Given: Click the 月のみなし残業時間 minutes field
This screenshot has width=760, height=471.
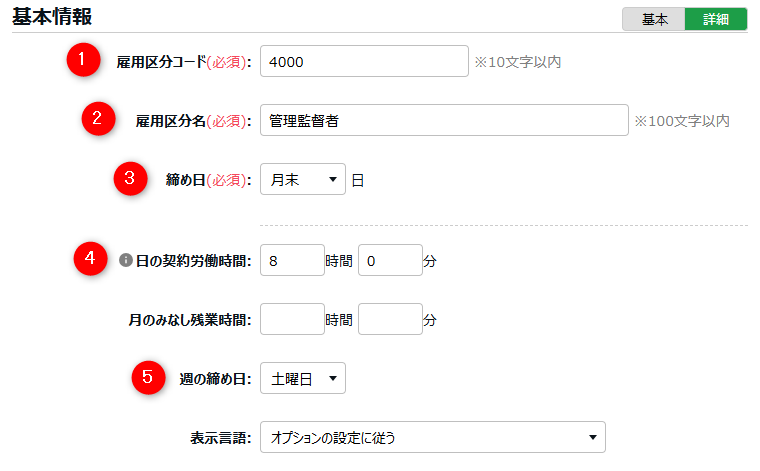Looking at the screenshot, I should tap(390, 319).
